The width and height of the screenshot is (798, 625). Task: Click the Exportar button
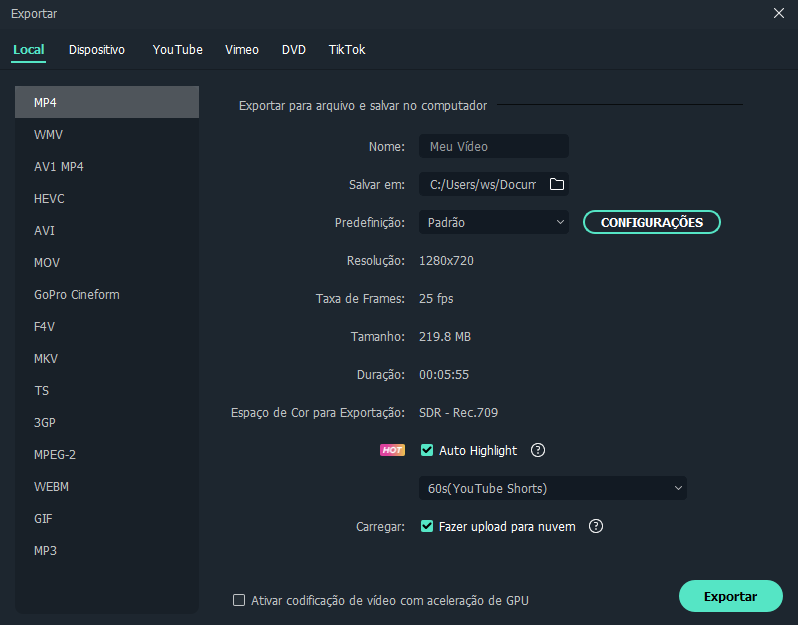(730, 596)
